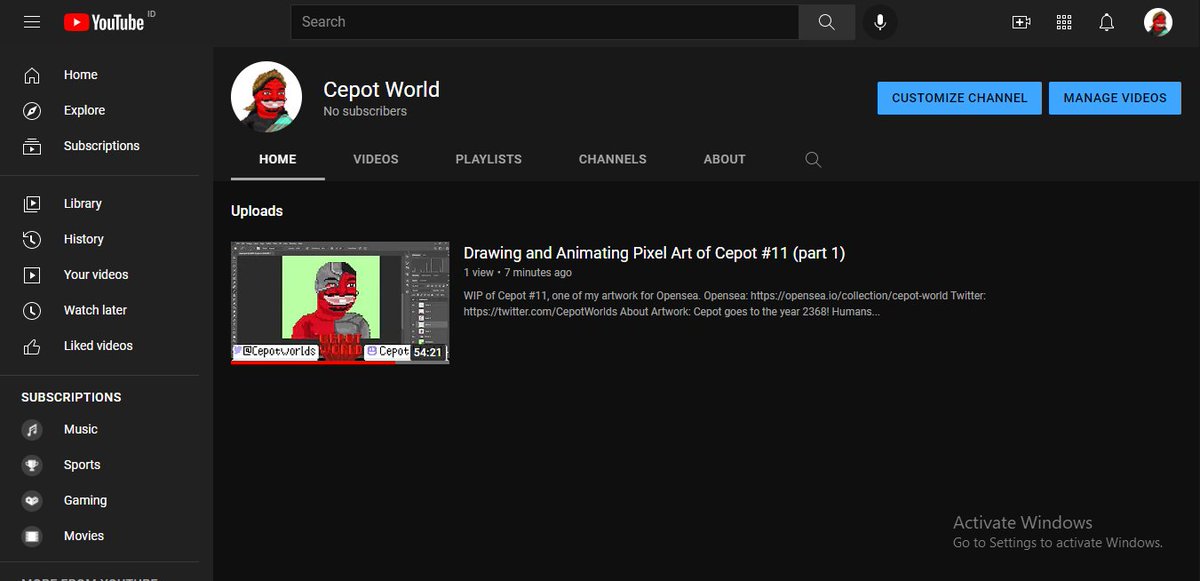Image resolution: width=1200 pixels, height=581 pixels.
Task: Open the CHANNELS tab
Action: pyautogui.click(x=612, y=159)
